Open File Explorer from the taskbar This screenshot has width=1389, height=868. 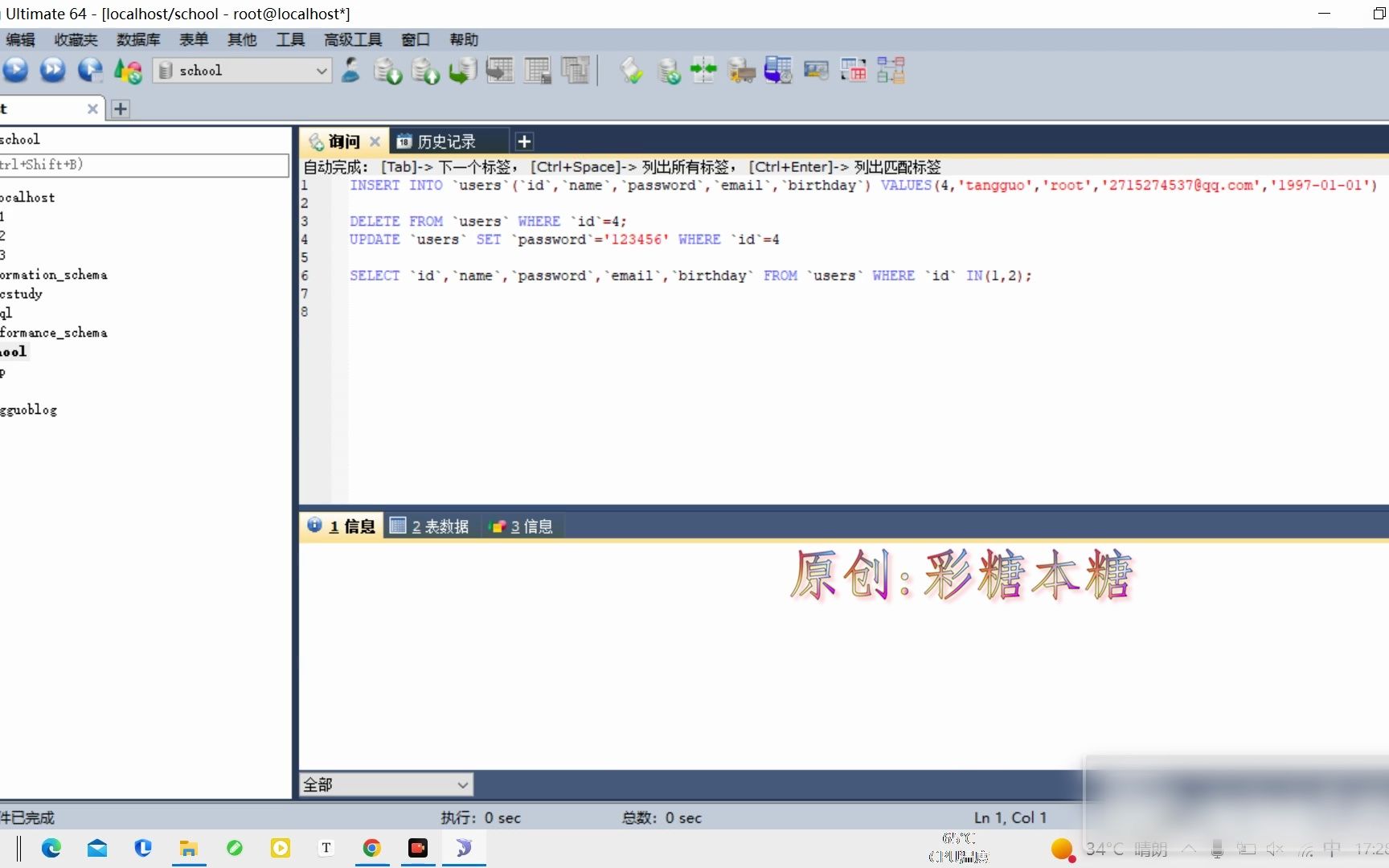189,848
